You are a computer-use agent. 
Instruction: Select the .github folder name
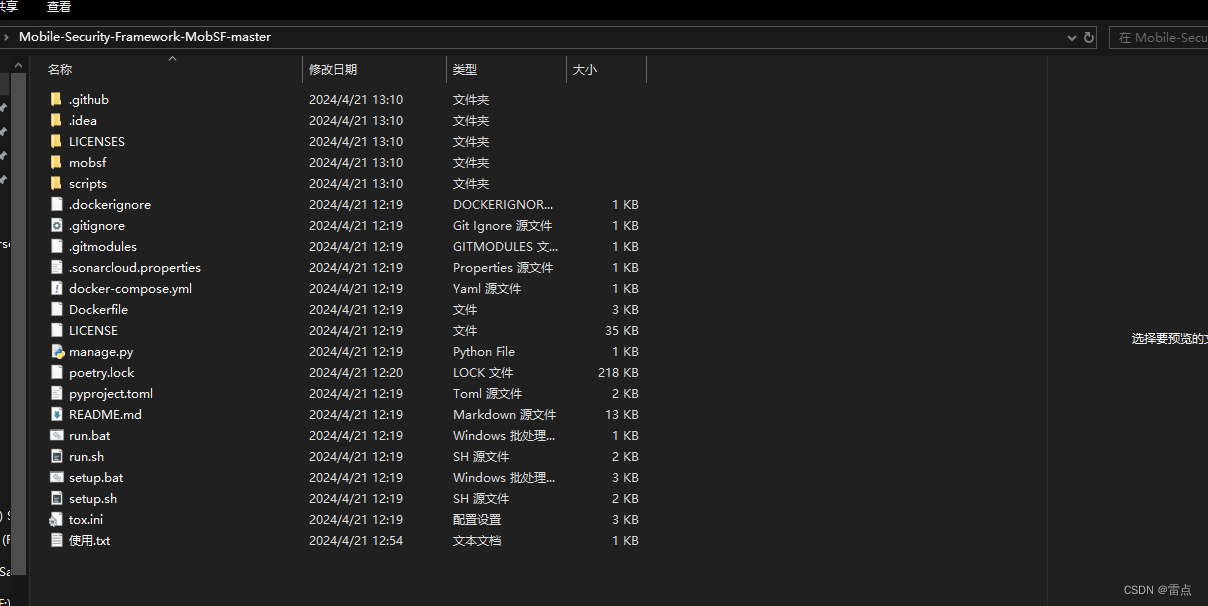[89, 99]
